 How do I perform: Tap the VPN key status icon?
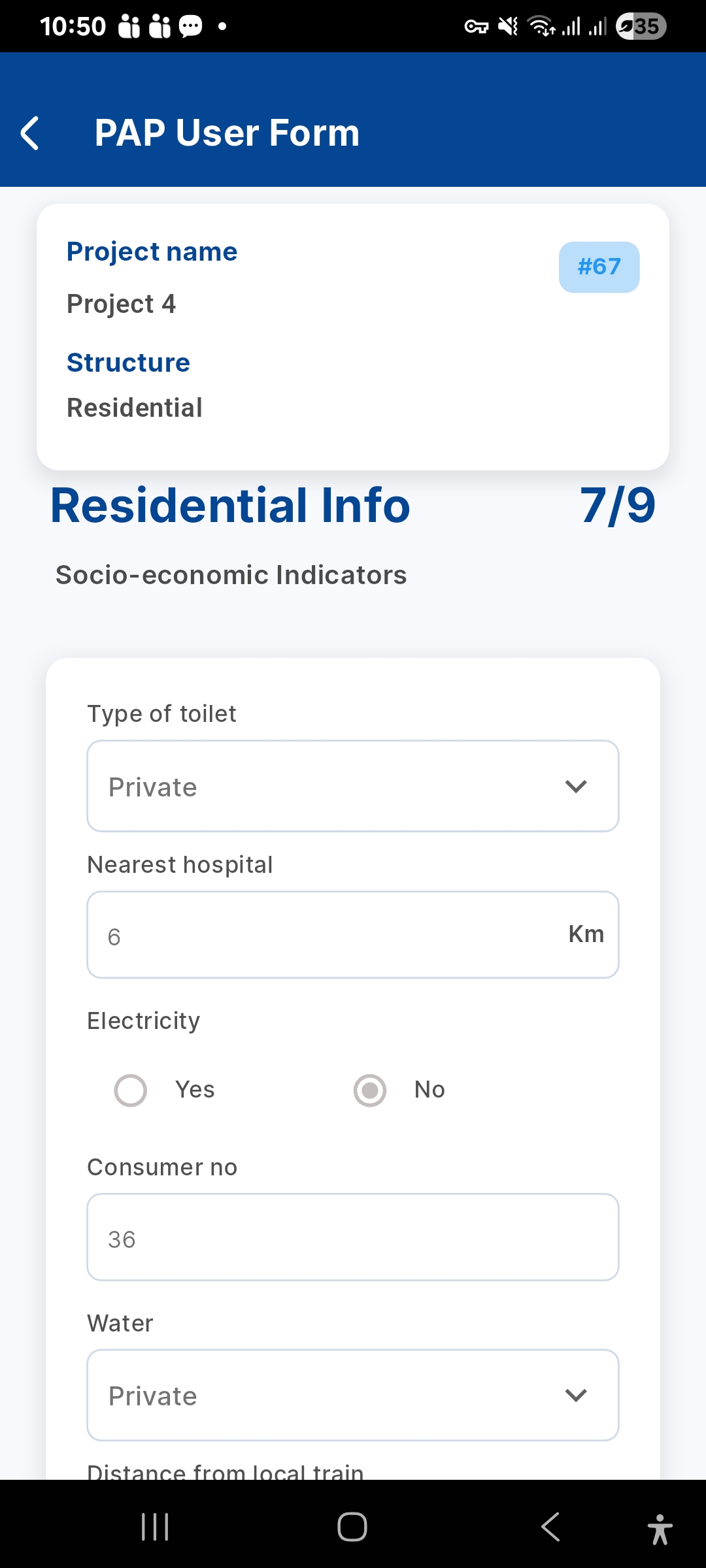[477, 27]
